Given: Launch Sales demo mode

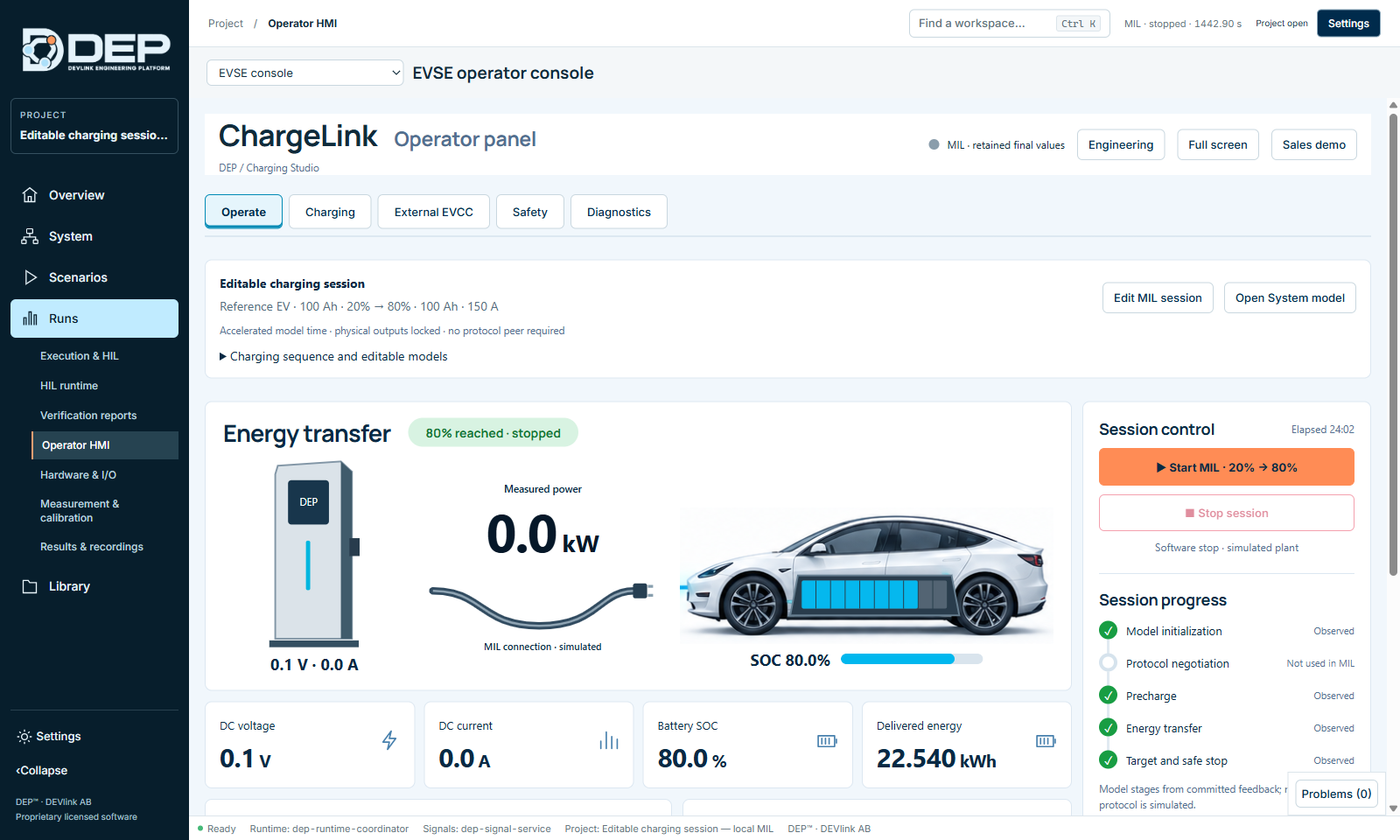Looking at the screenshot, I should tap(1314, 144).
